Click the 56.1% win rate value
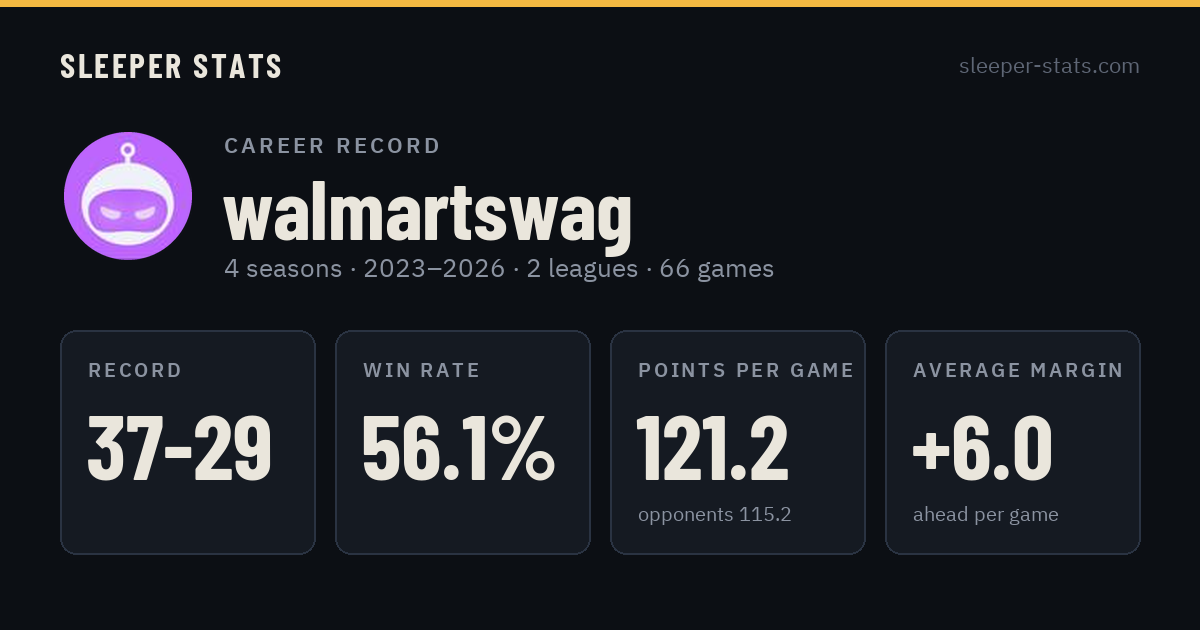1200x630 pixels. pyautogui.click(x=458, y=449)
